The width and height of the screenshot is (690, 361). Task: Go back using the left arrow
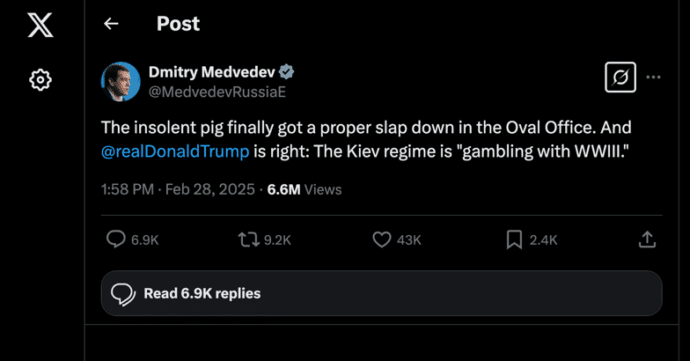111,24
